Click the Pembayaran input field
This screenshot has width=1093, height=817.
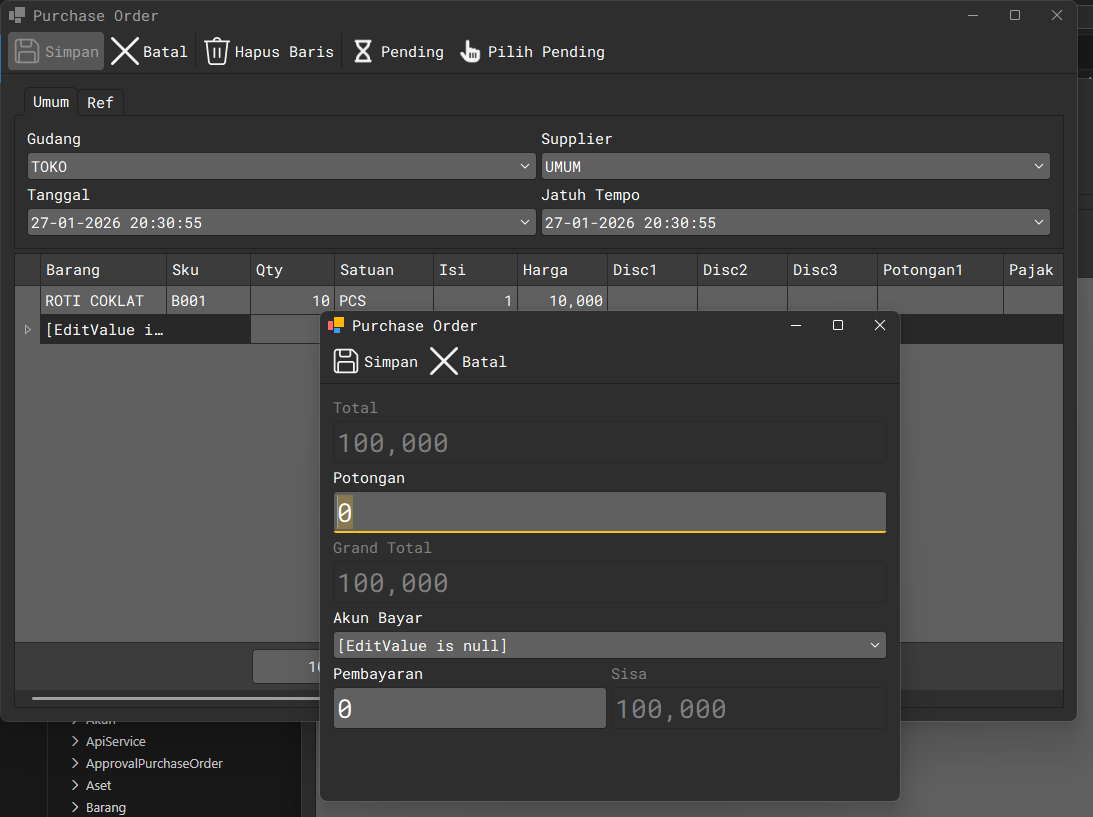point(468,709)
